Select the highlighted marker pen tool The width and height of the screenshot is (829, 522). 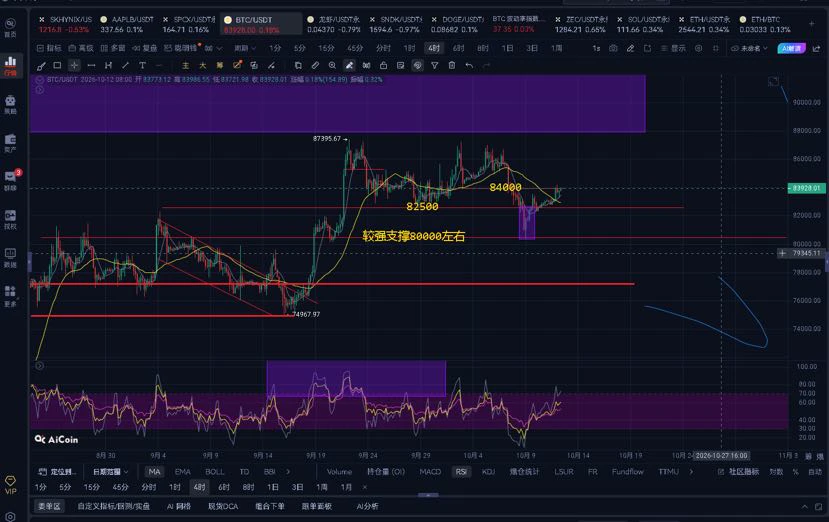349,66
